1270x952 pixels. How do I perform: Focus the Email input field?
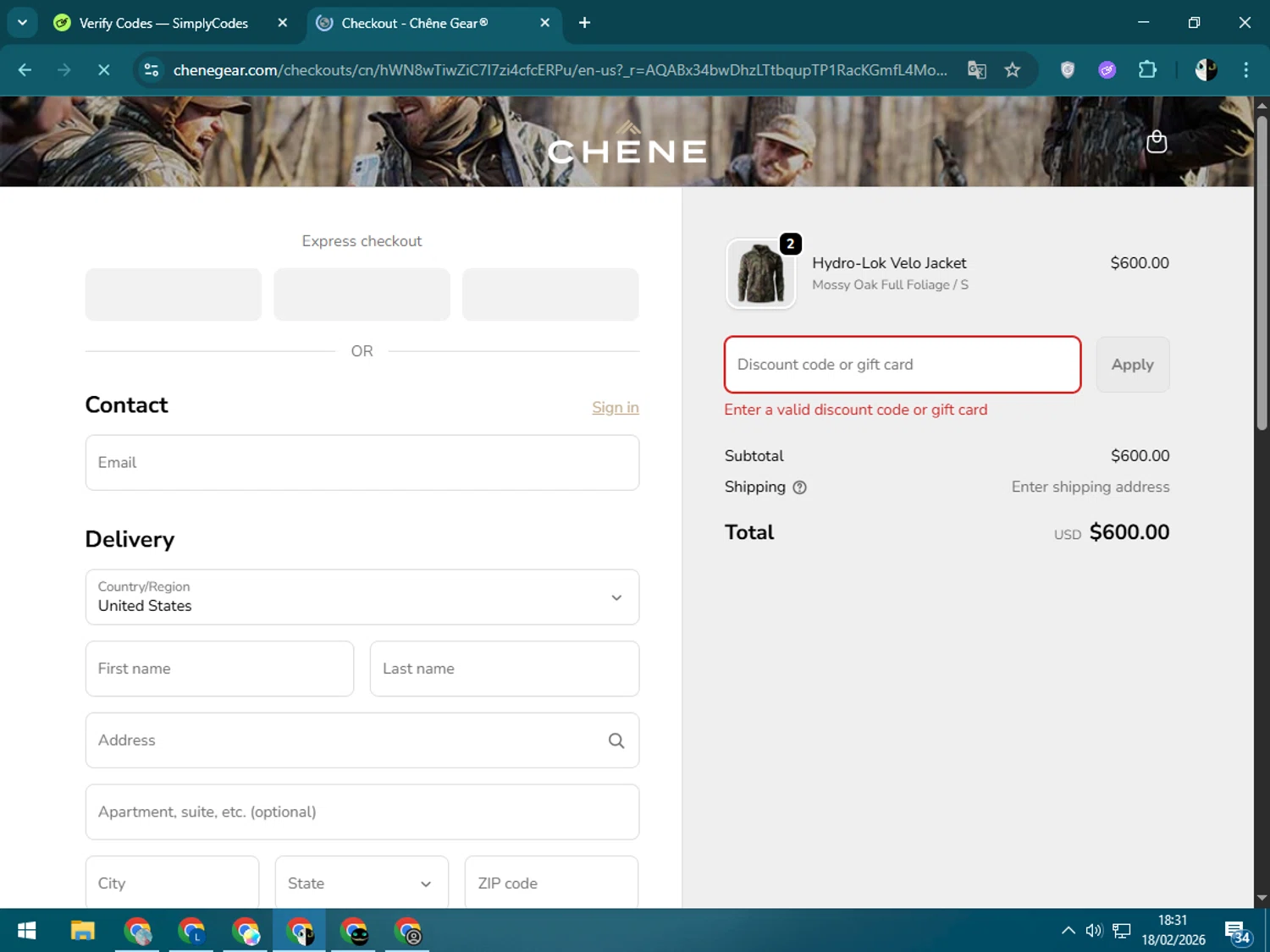point(362,463)
